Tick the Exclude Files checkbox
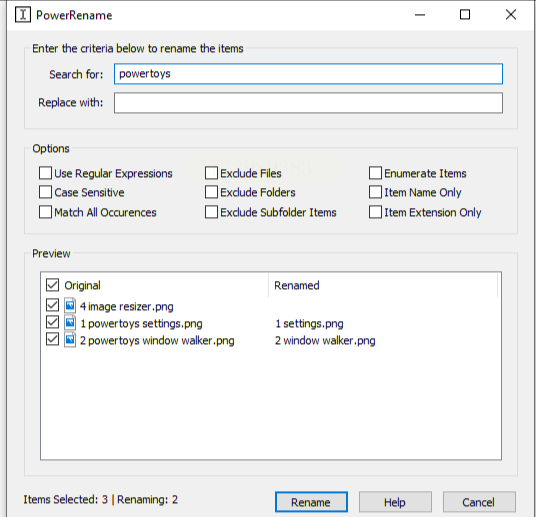The width and height of the screenshot is (536, 517). click(211, 173)
